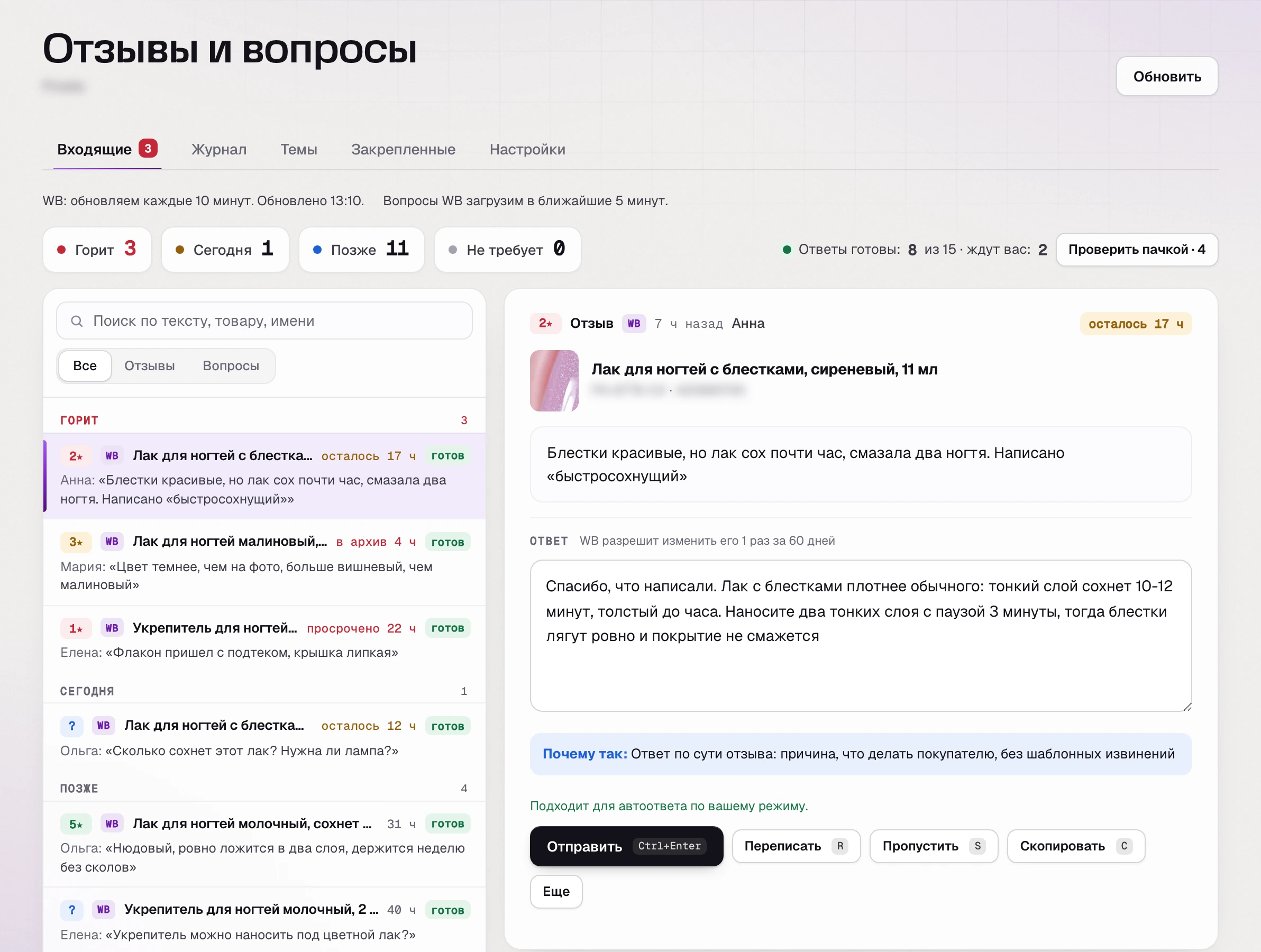Focus the search field Поиск по тексту
This screenshot has width=1261, height=952.
[x=264, y=321]
